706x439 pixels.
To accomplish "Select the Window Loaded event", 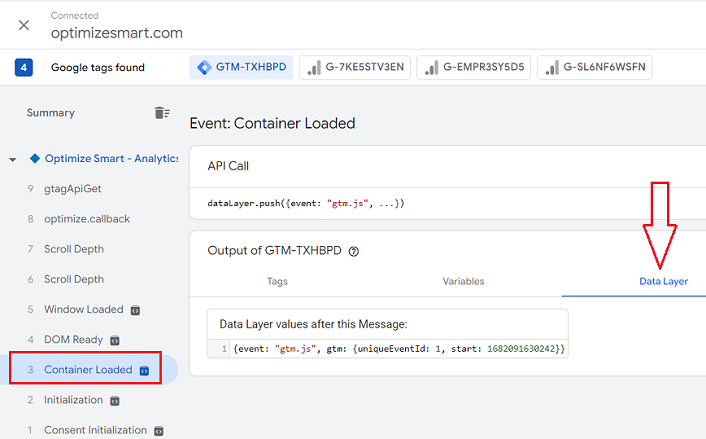I will coord(84,309).
